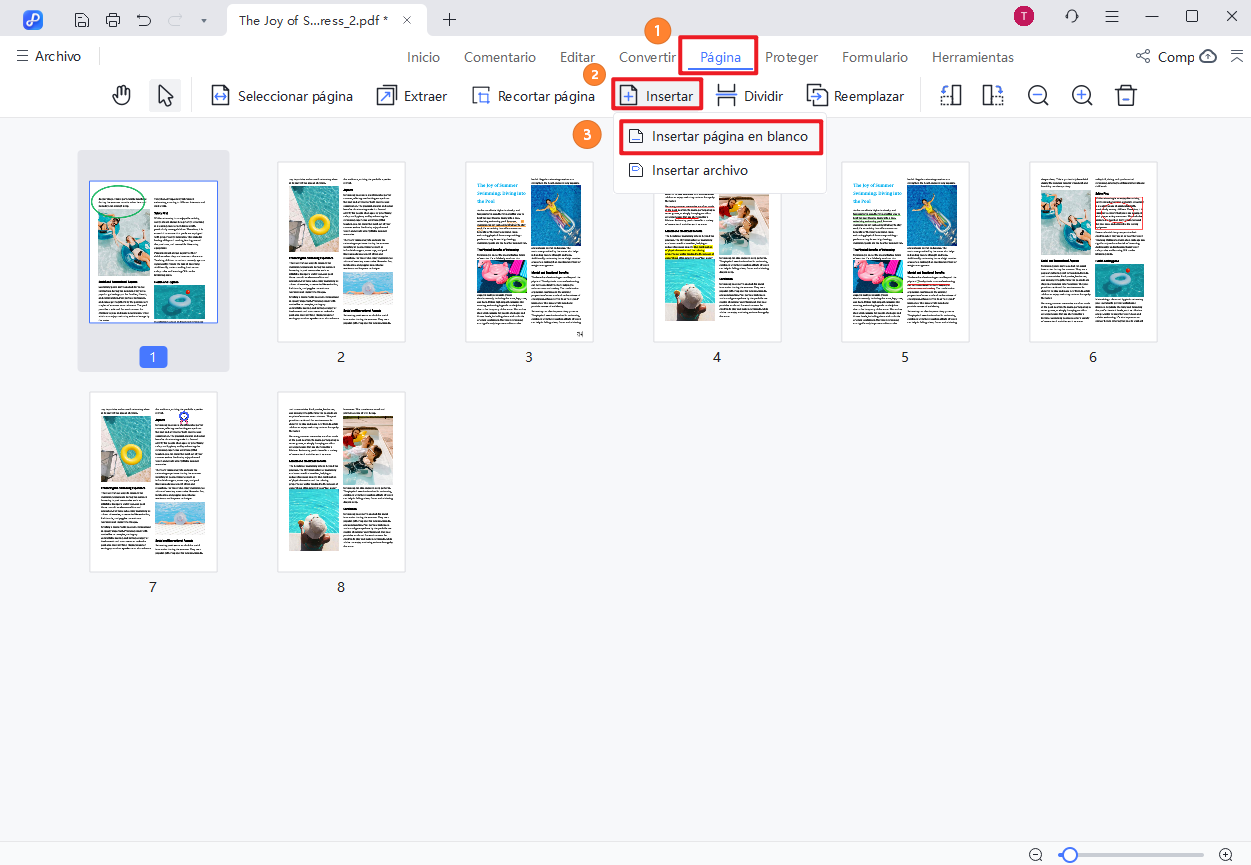Delete pages using the trash icon
The image size is (1251, 865).
tap(1125, 95)
